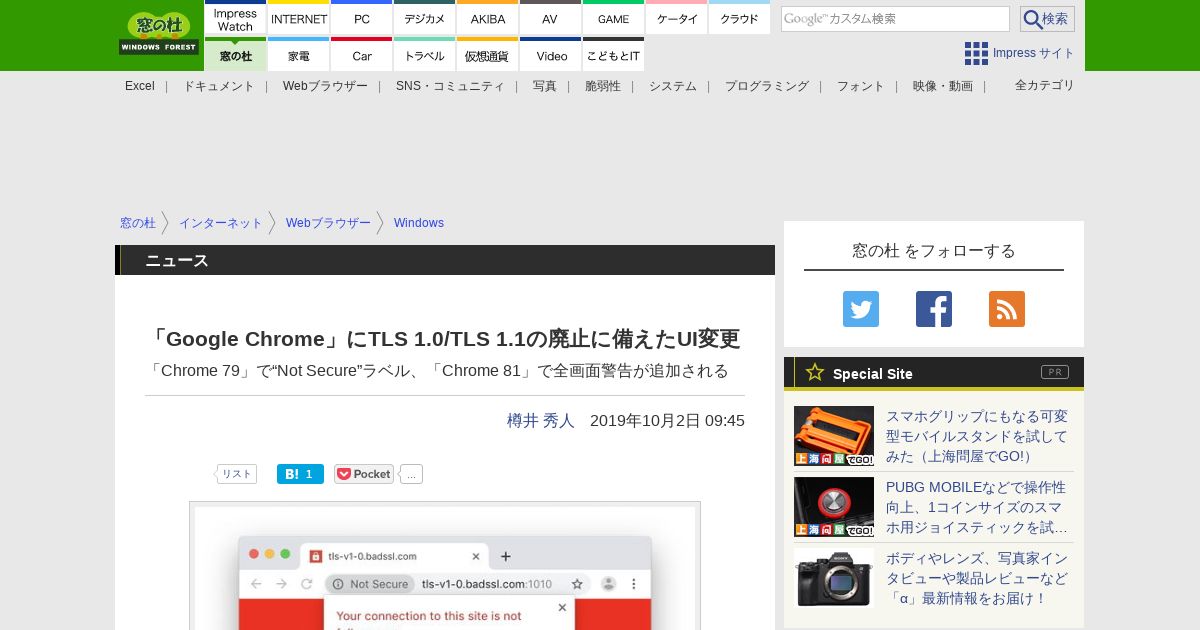Go to Webブラウザー breadcrumb link
This screenshot has height=630, width=1200.
328,223
